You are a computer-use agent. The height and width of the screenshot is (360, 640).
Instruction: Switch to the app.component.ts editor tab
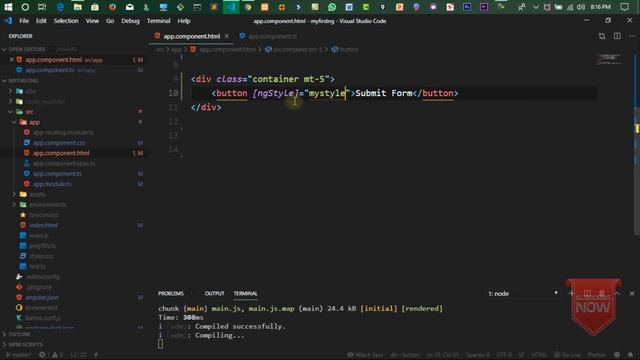(x=269, y=36)
